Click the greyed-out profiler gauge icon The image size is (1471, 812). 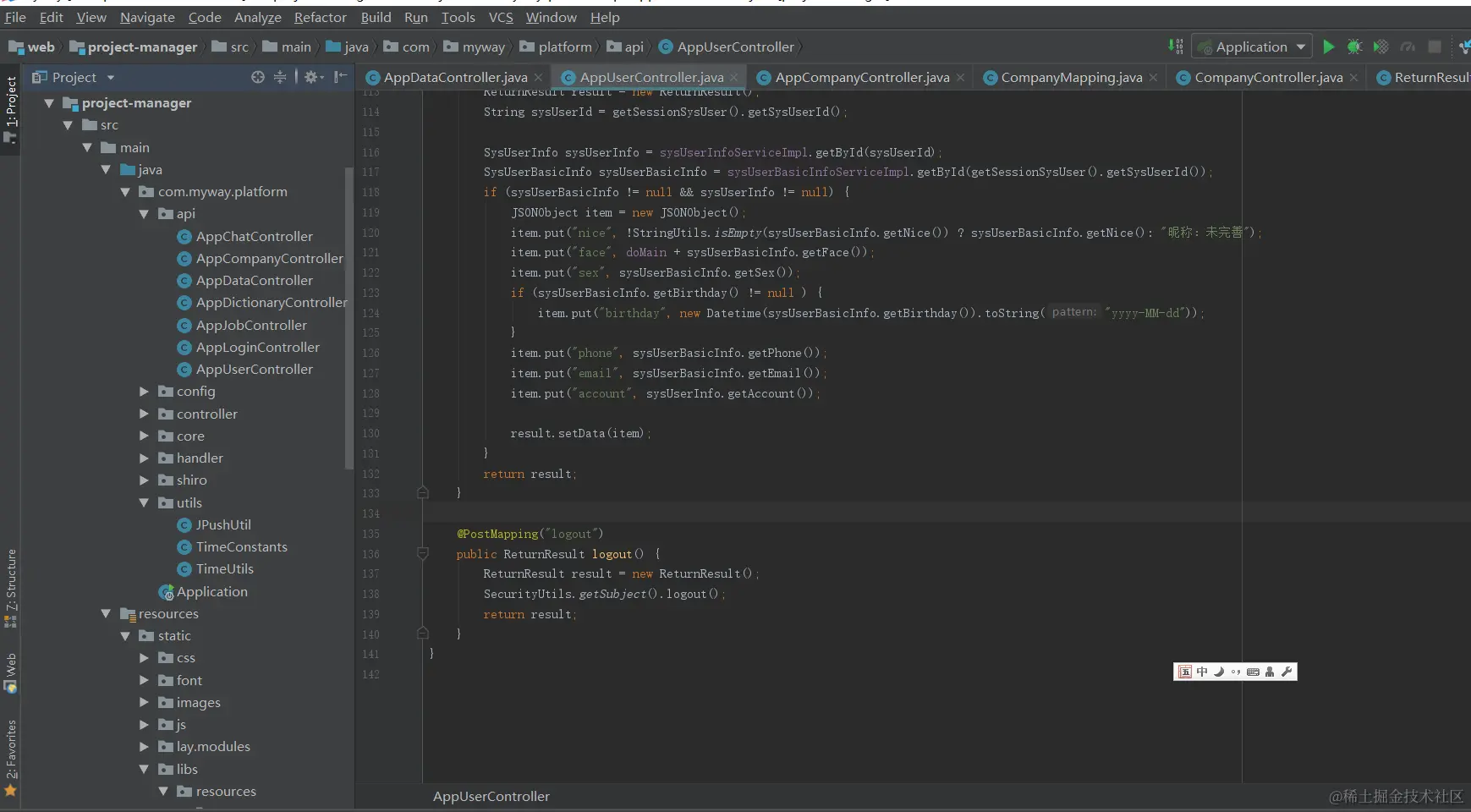coord(1408,47)
